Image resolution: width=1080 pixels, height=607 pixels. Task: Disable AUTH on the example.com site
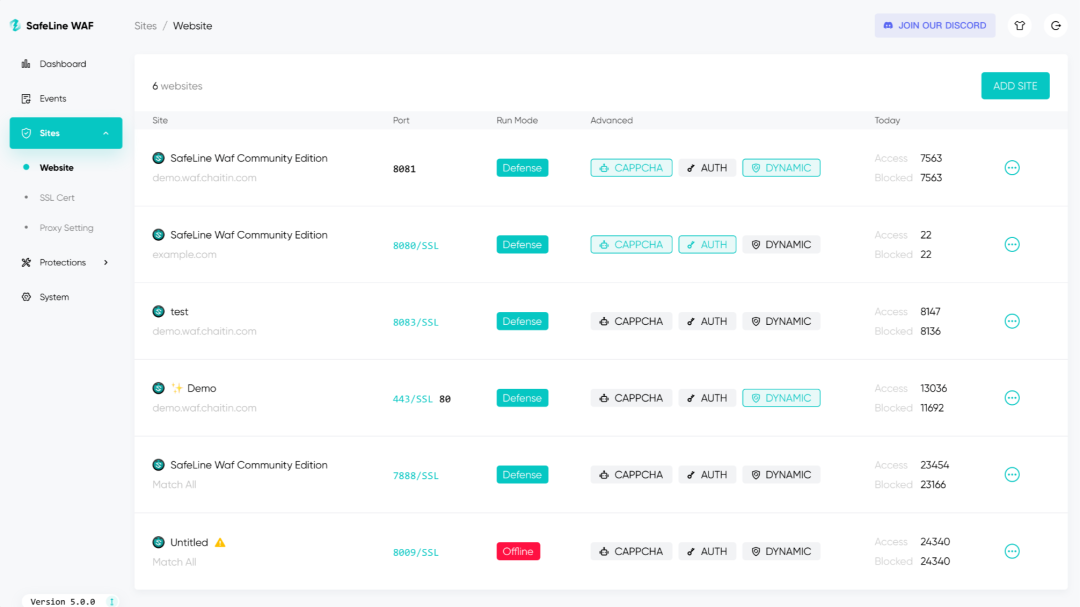point(707,245)
